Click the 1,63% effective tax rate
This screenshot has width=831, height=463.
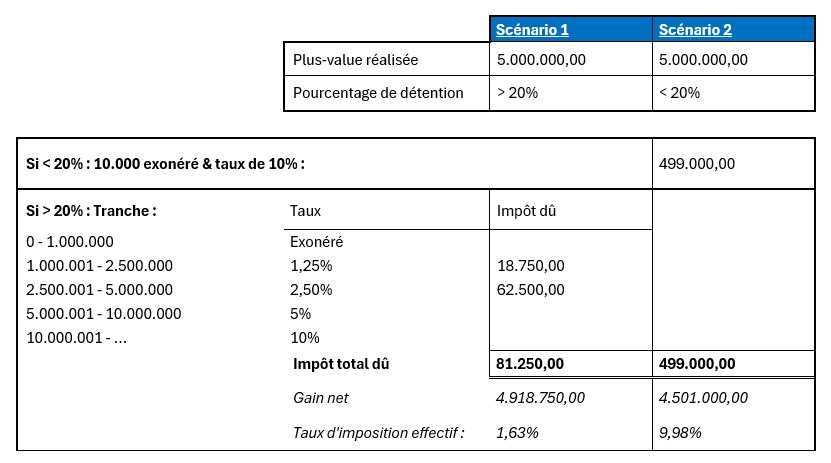click(x=518, y=433)
